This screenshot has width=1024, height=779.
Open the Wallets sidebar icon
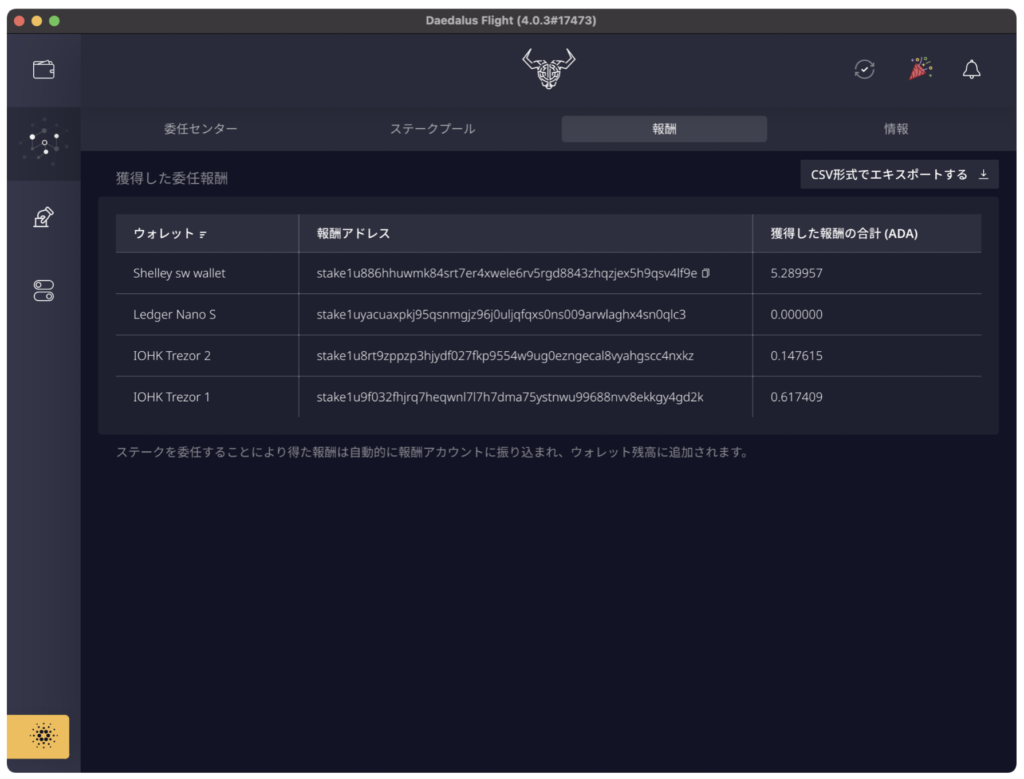tap(43, 70)
